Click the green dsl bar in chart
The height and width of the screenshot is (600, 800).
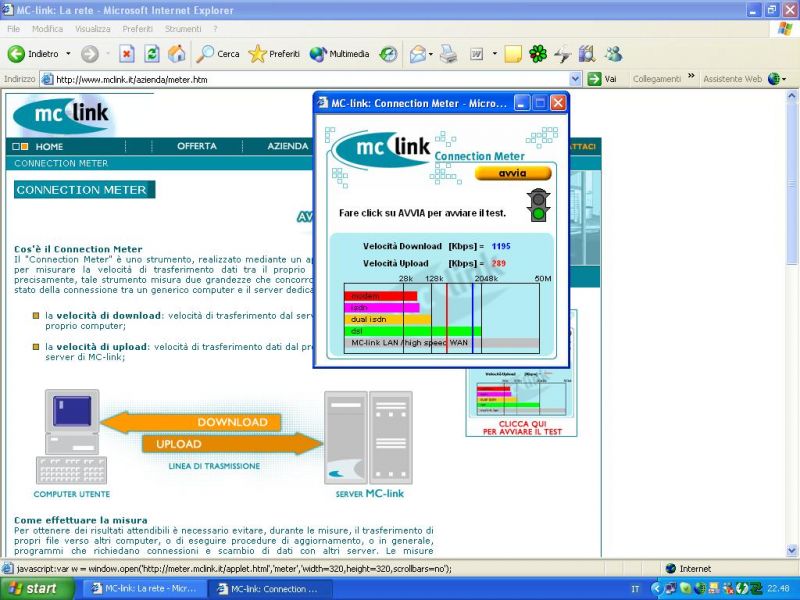413,331
